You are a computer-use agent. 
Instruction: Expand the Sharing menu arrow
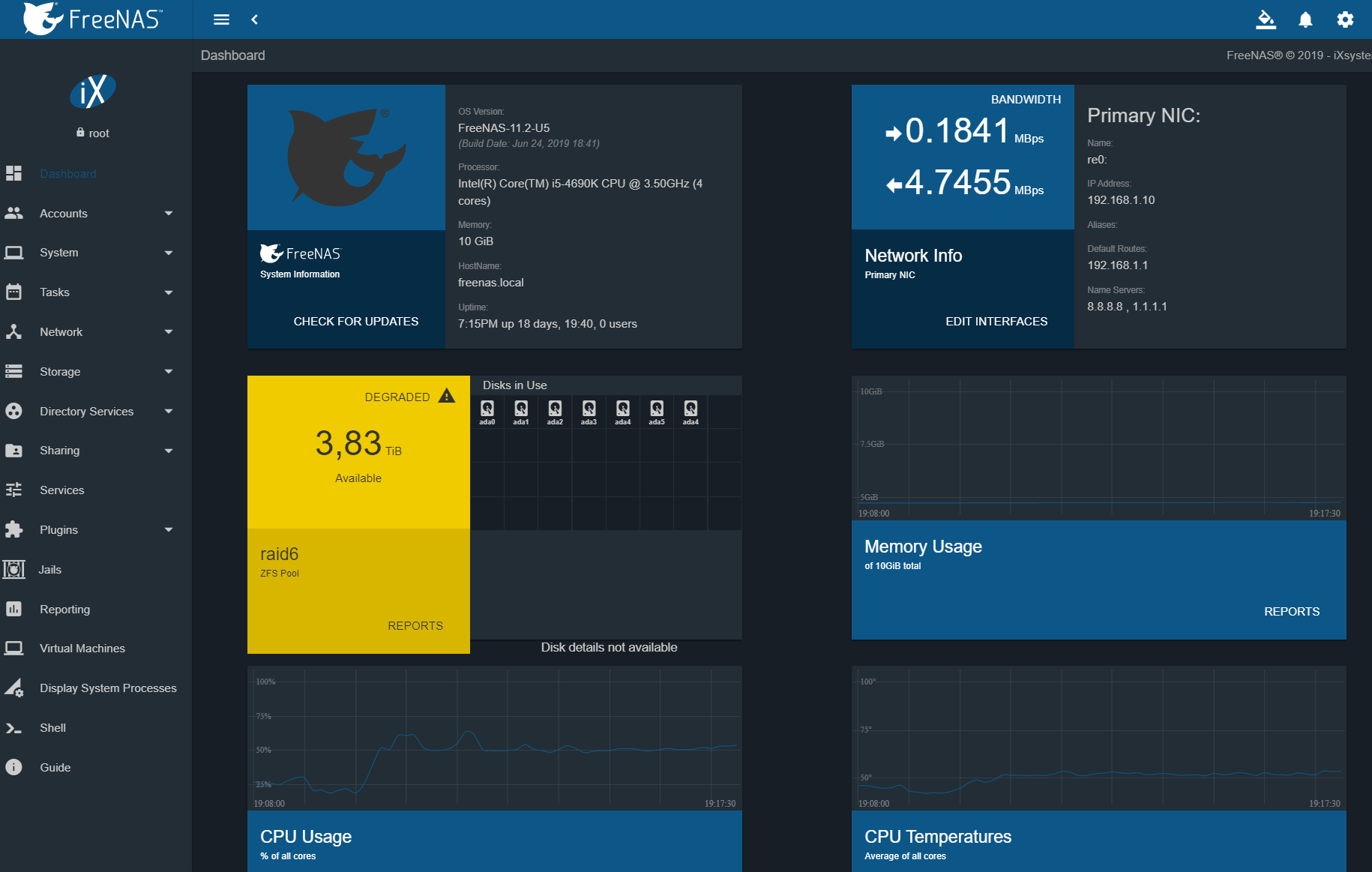169,451
